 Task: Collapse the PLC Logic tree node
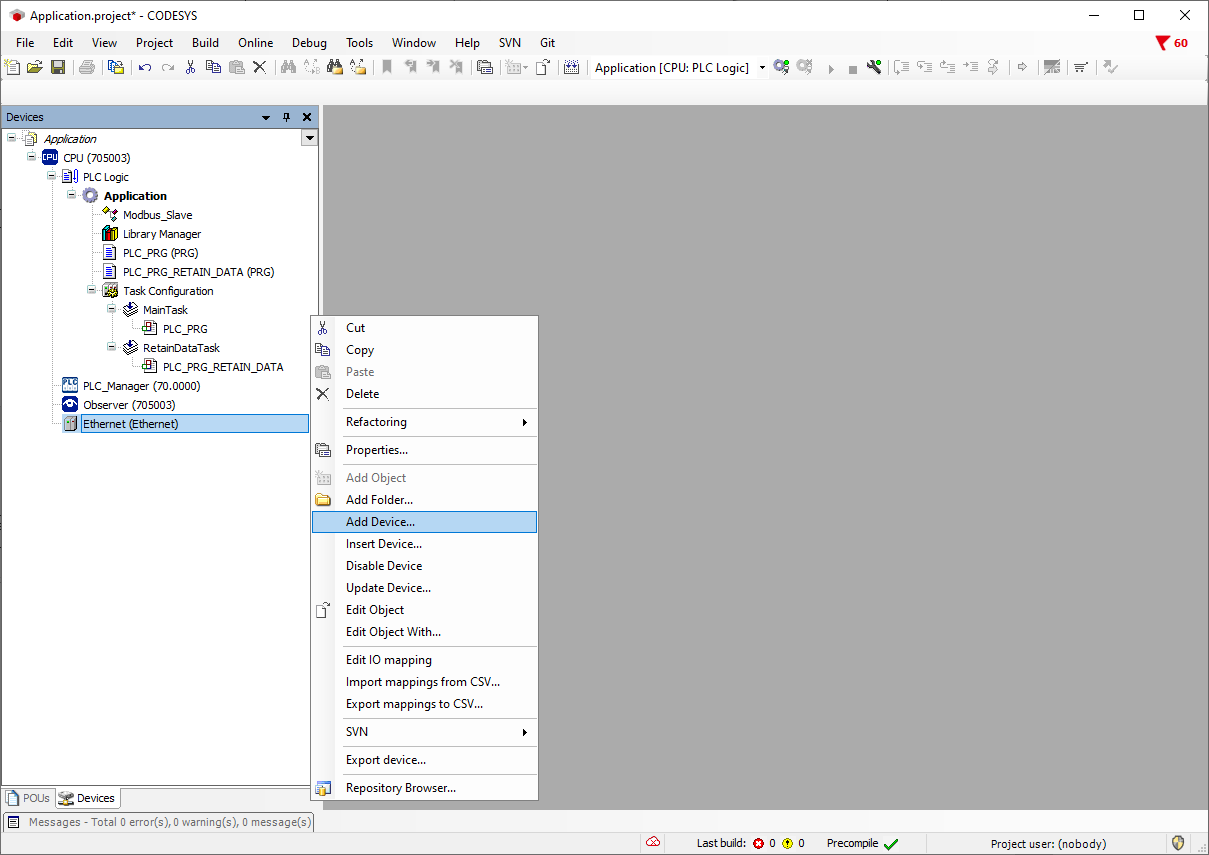52,177
